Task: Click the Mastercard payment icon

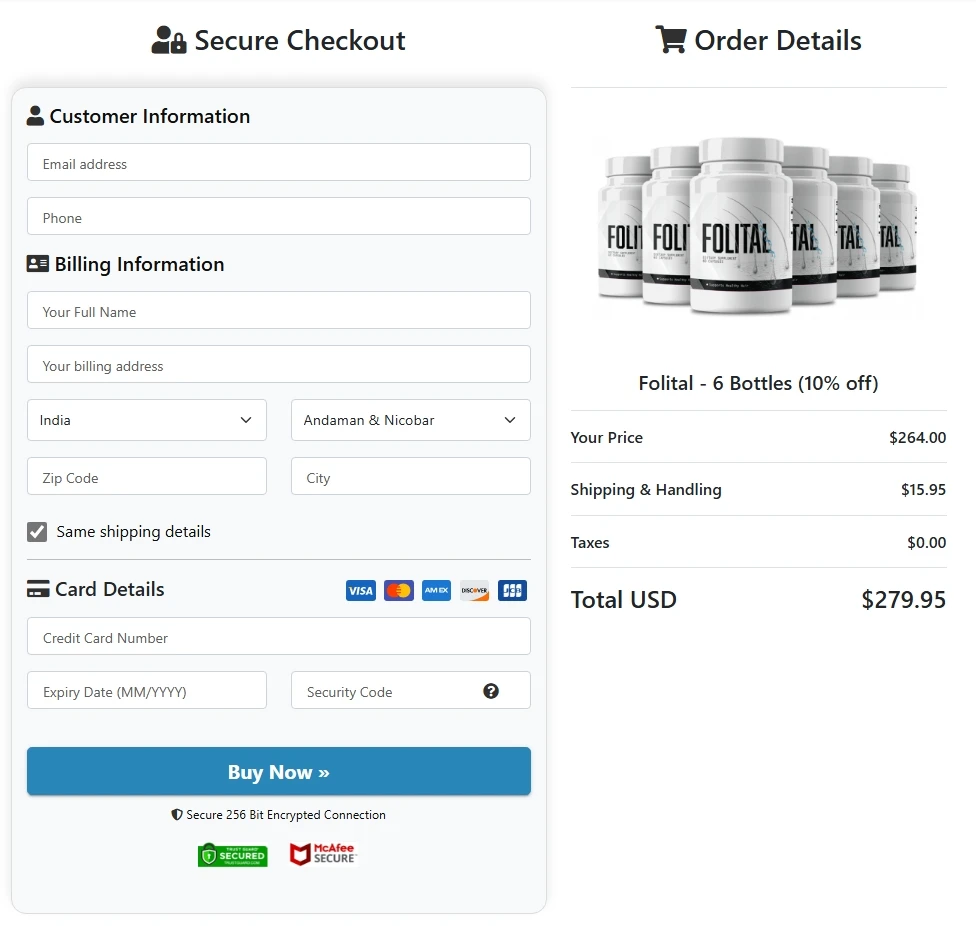Action: point(398,590)
